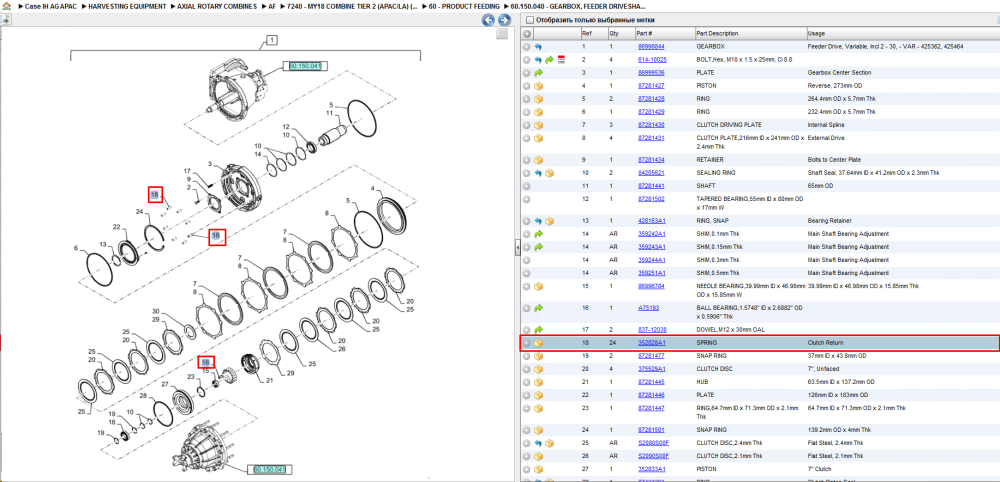The width and height of the screenshot is (1000, 482).
Task: Open part number 352828A1 link
Action: pyautogui.click(x=652, y=343)
